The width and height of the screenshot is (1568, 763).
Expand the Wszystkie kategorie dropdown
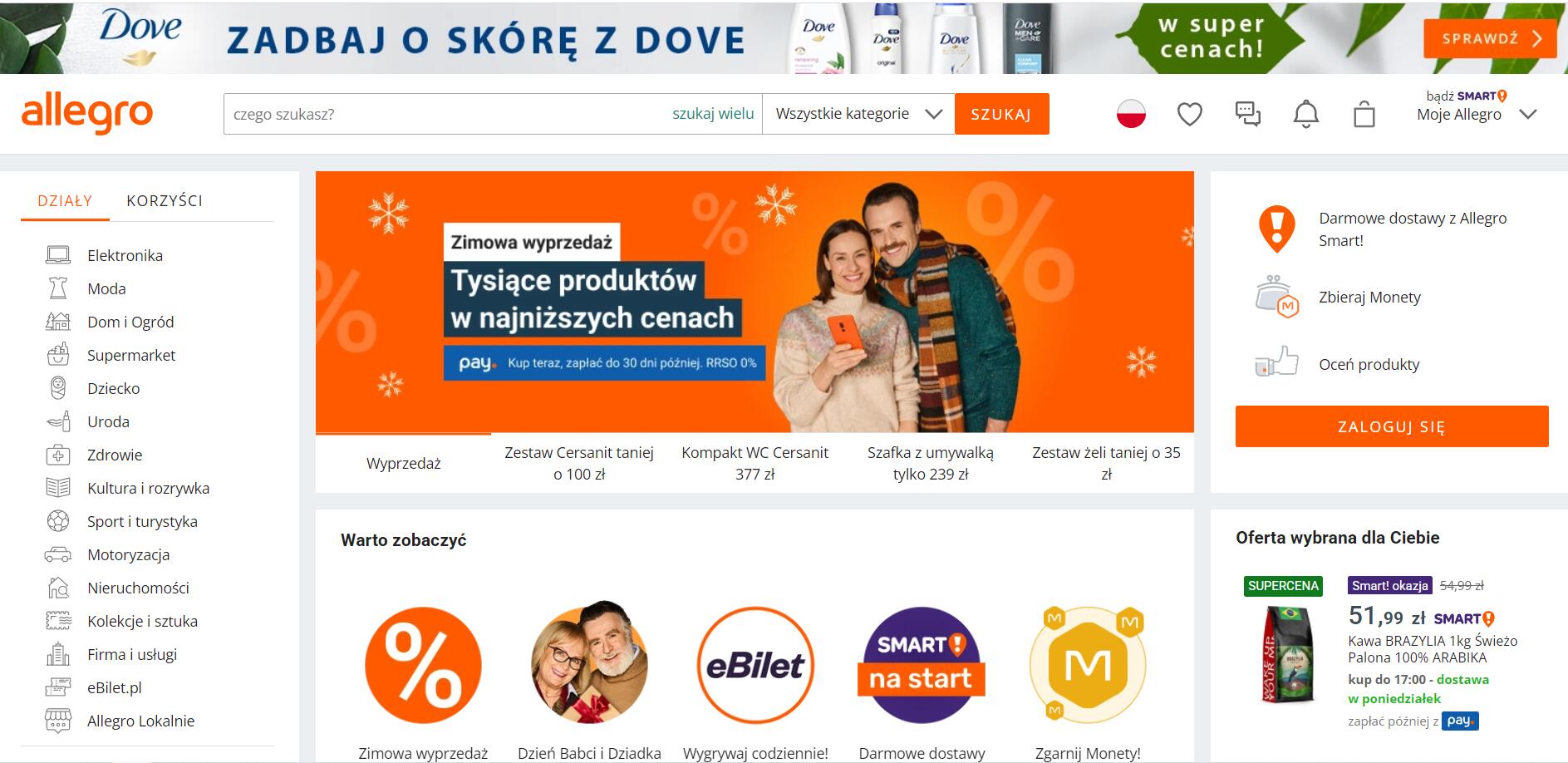(858, 114)
